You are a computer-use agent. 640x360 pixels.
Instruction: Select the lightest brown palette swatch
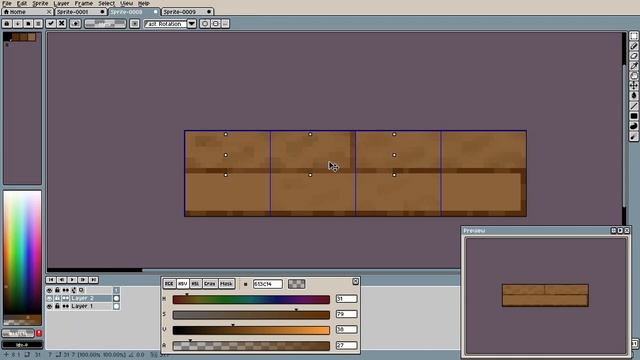click(x=31, y=37)
